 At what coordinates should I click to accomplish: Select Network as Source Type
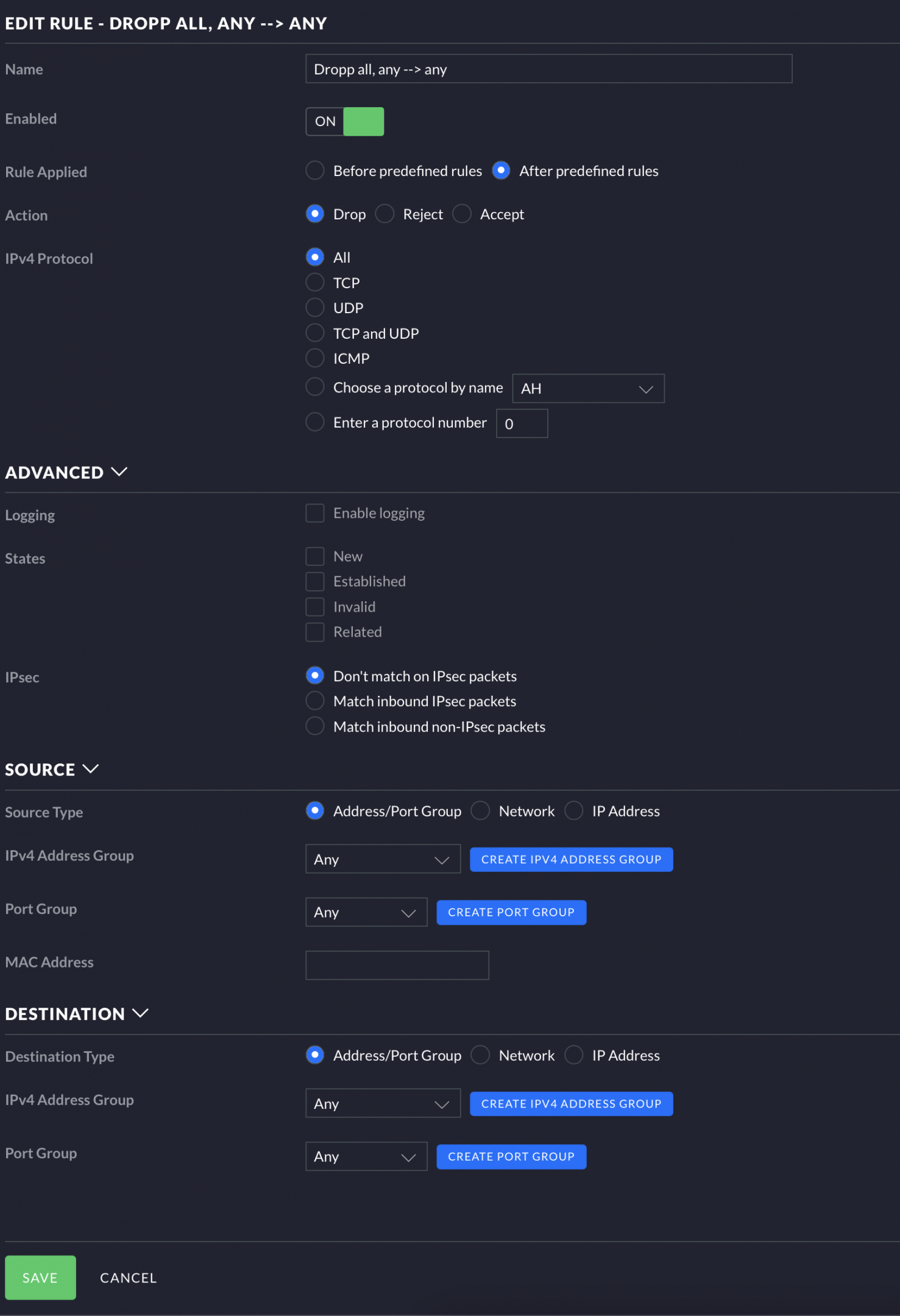point(481,811)
